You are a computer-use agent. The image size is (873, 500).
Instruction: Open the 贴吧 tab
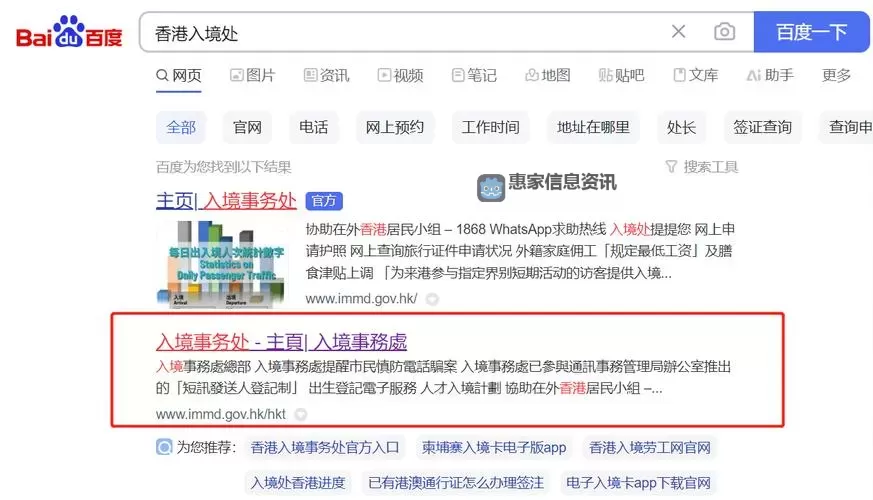[x=621, y=75]
